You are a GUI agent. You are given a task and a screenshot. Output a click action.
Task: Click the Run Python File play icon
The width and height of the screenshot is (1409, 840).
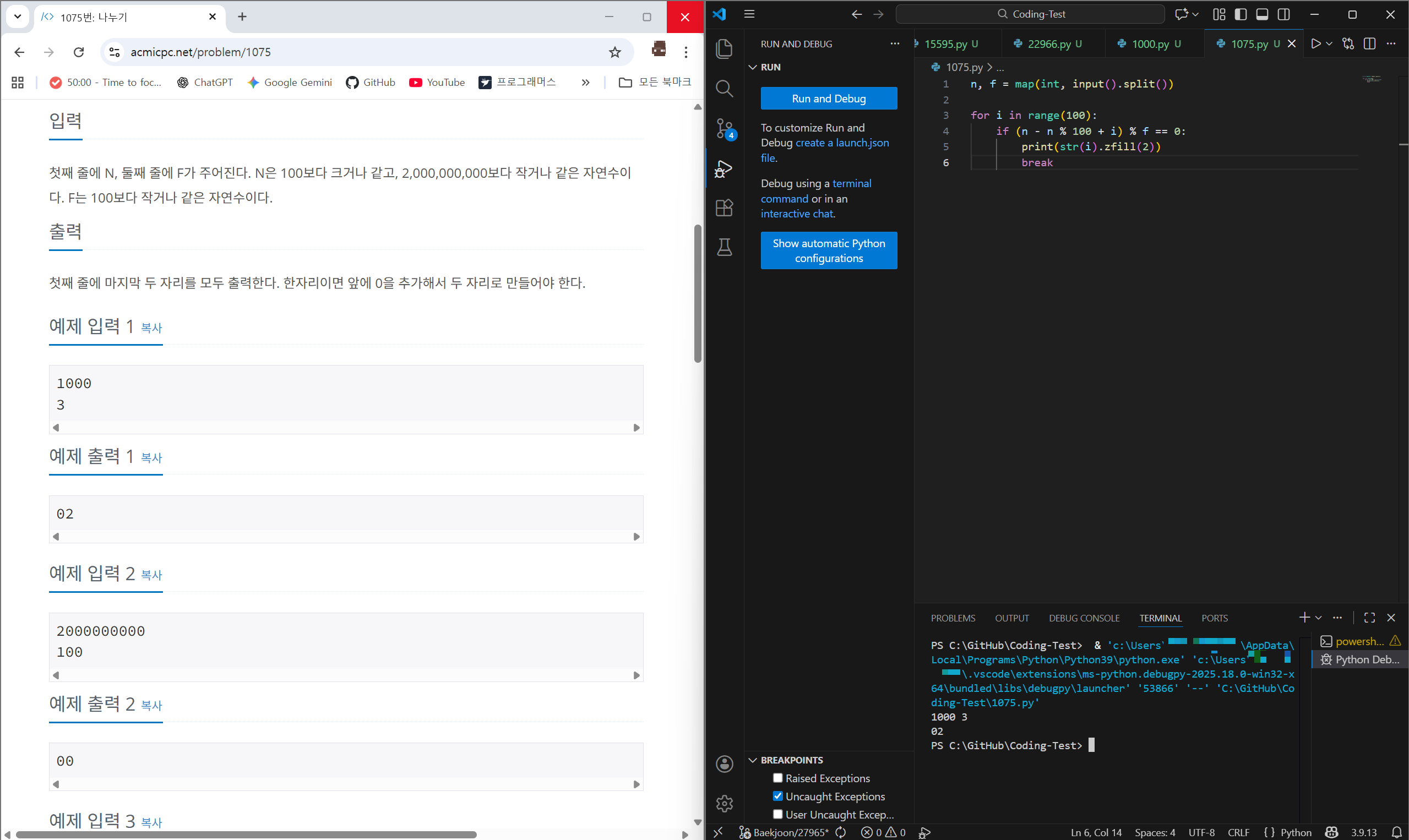click(x=1315, y=43)
